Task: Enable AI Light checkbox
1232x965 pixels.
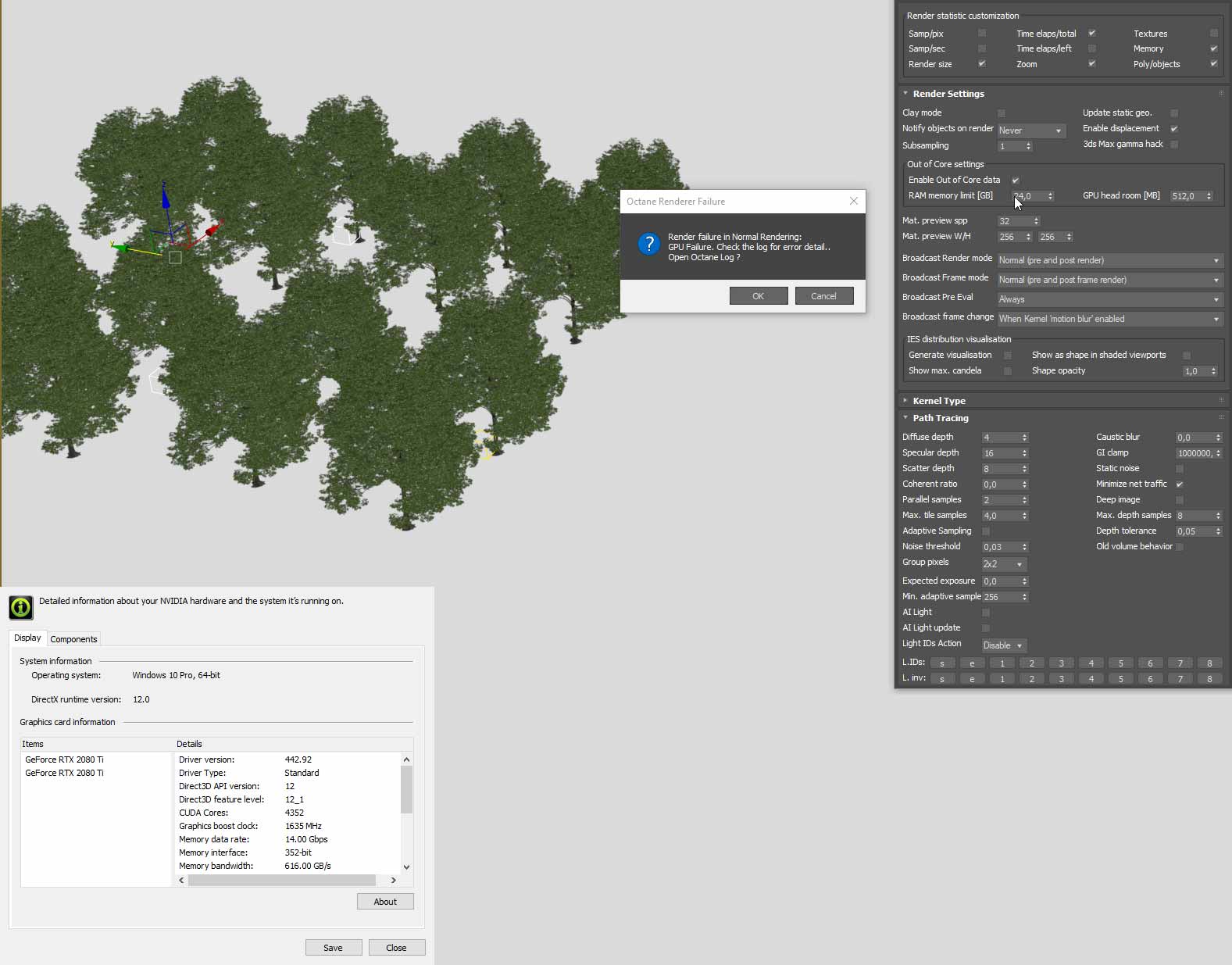Action: pos(986,612)
